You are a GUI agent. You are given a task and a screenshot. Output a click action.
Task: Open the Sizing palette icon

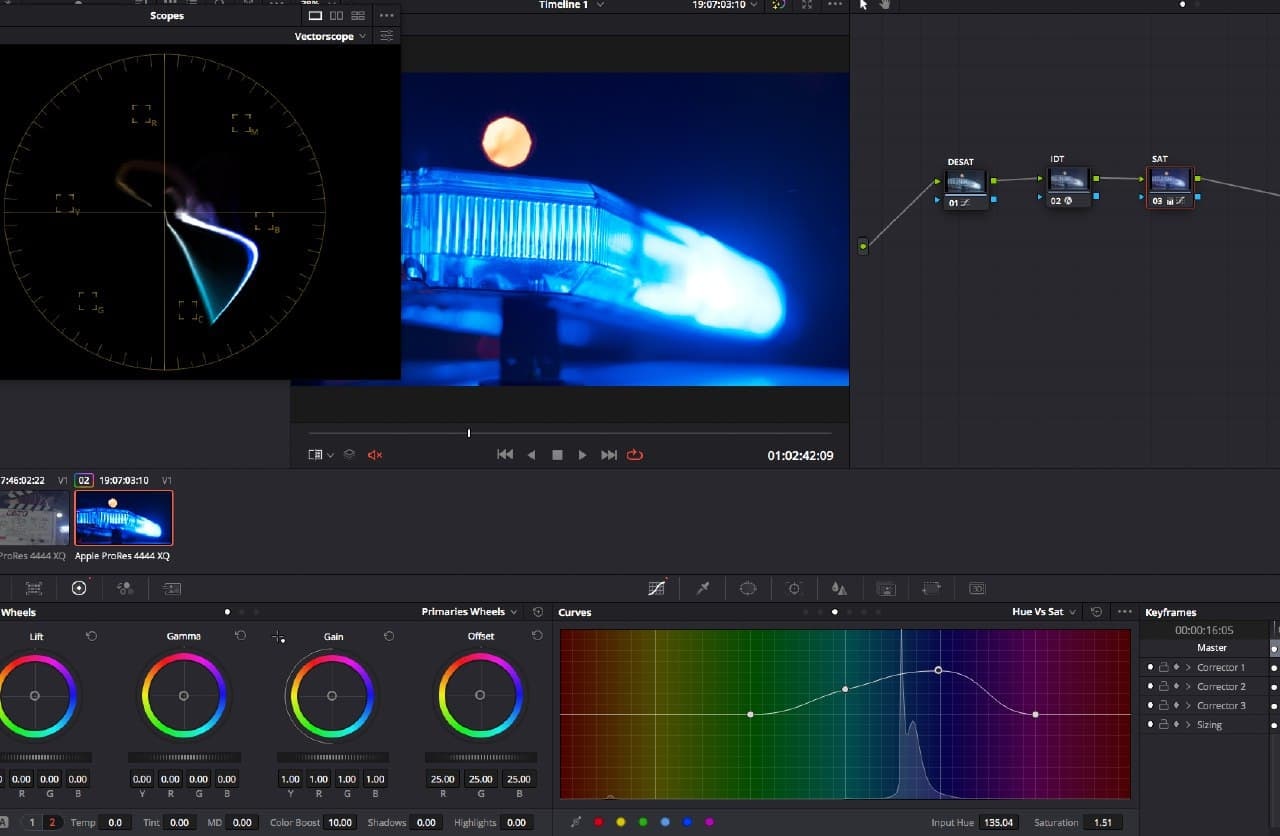click(931, 588)
